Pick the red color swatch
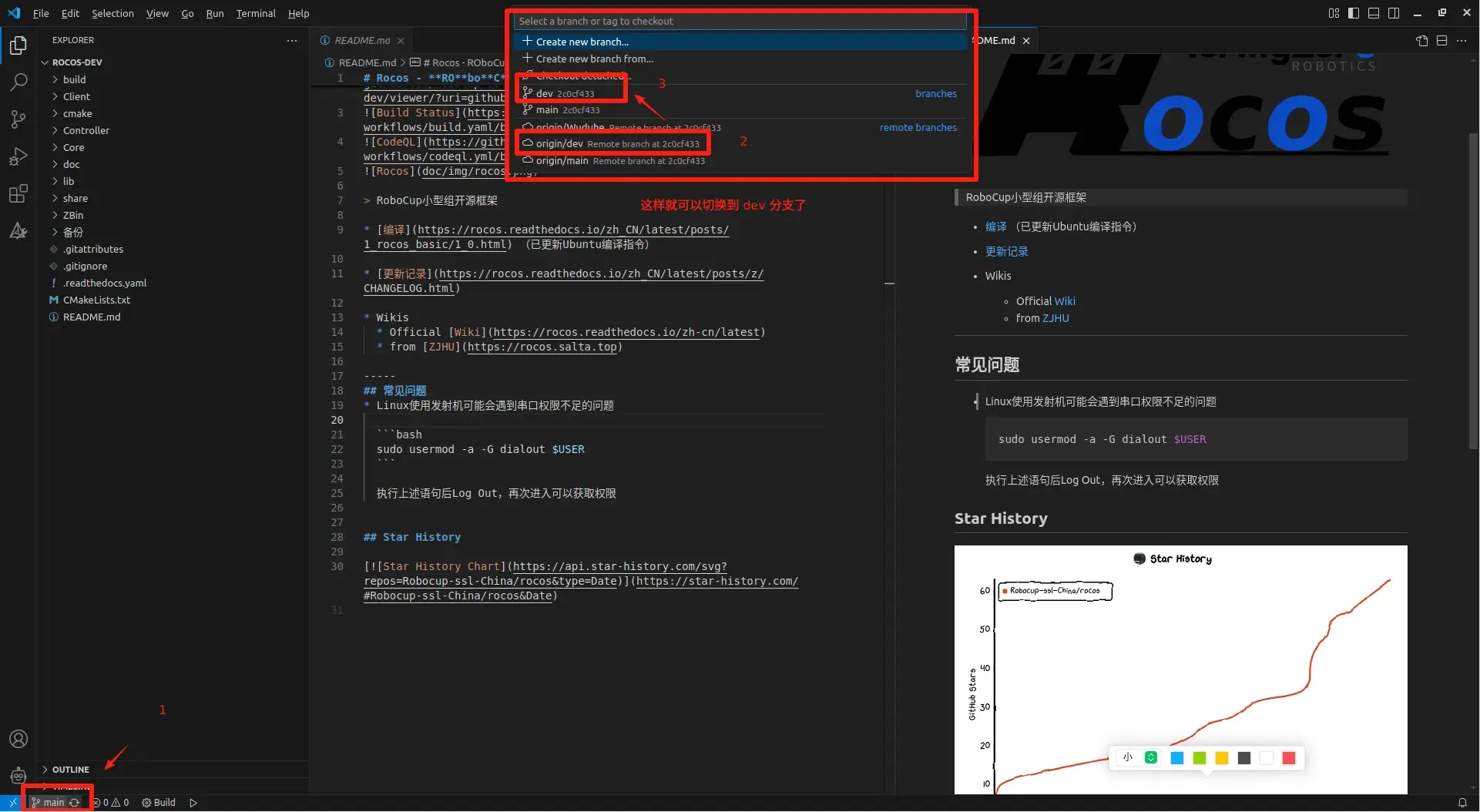 click(x=1288, y=758)
